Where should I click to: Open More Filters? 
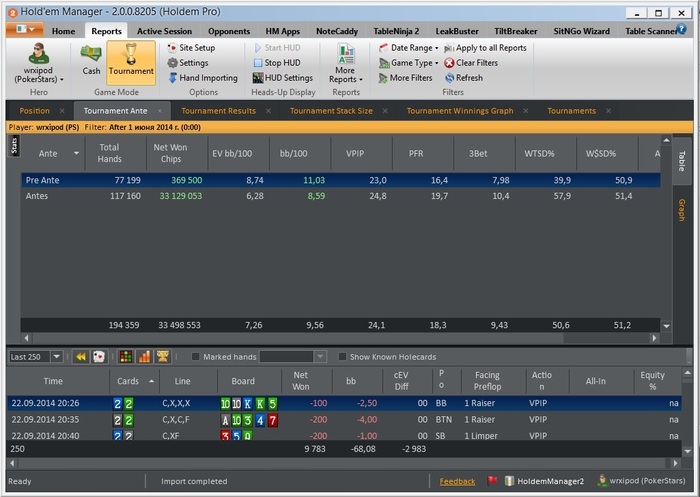(x=406, y=78)
